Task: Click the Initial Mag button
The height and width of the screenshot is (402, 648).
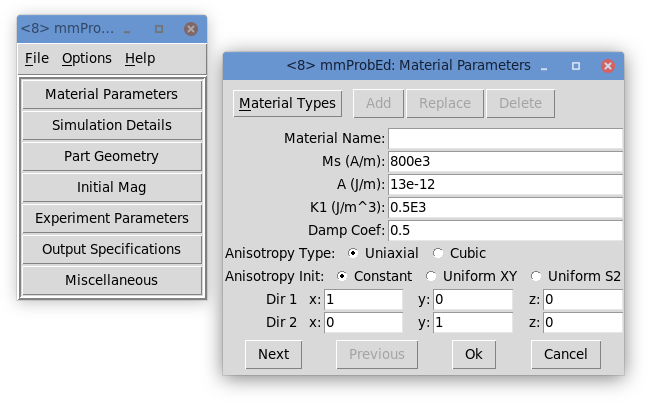Action: coord(111,188)
